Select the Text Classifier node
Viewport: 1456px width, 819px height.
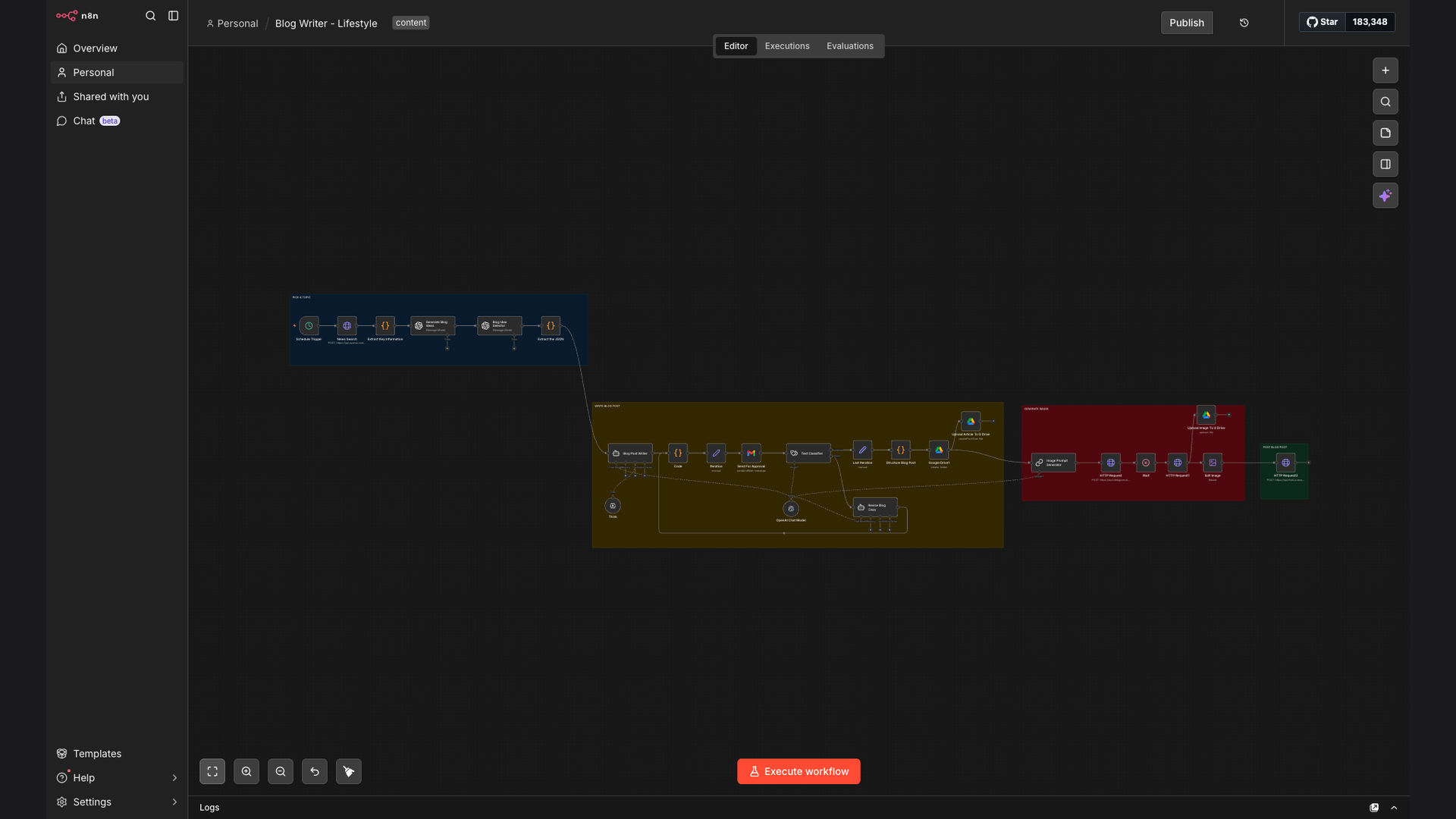click(x=808, y=453)
